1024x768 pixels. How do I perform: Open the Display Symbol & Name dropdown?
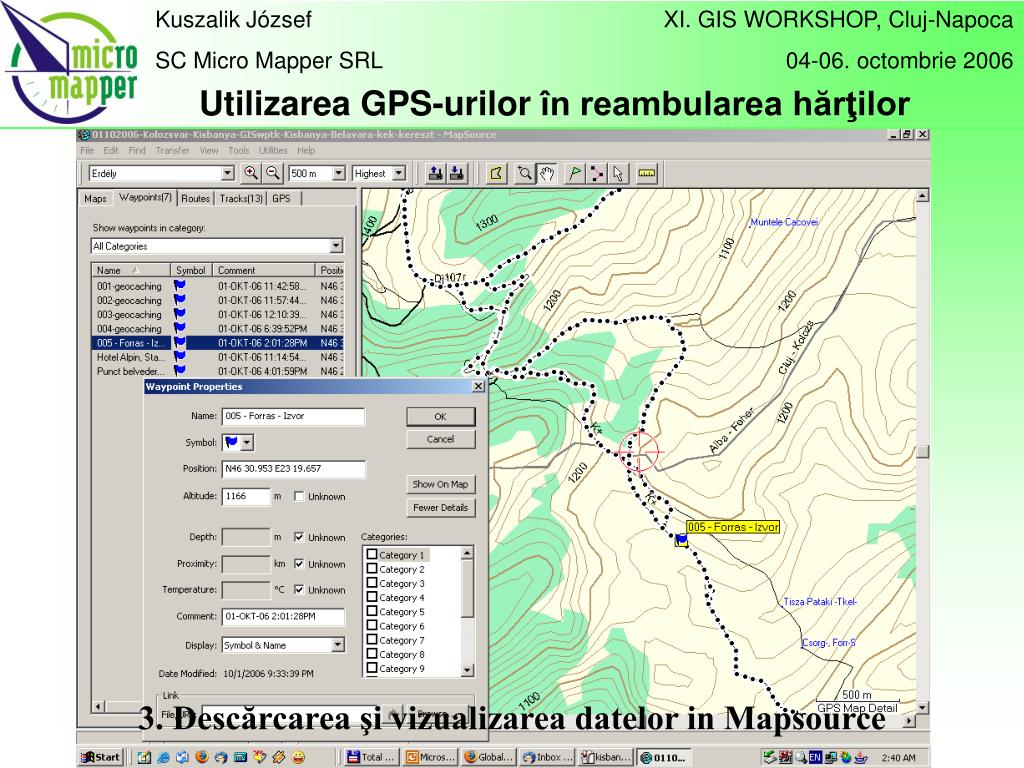(x=337, y=645)
